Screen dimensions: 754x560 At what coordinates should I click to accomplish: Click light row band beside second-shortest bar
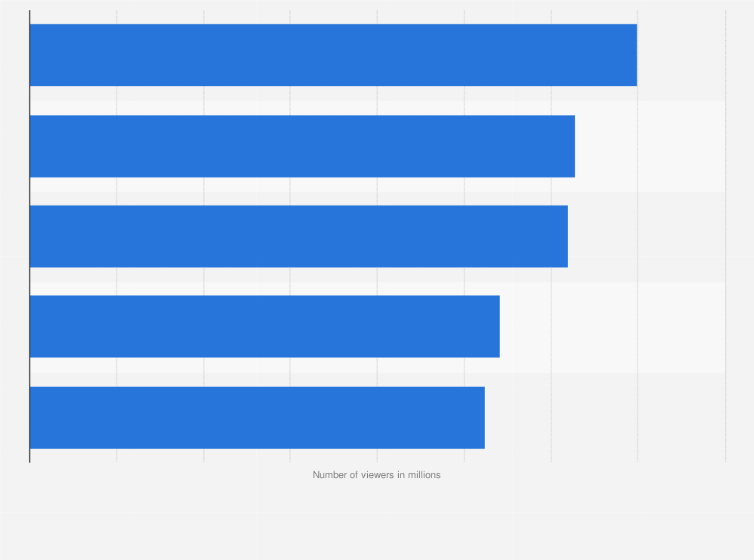pyautogui.click(x=612, y=327)
